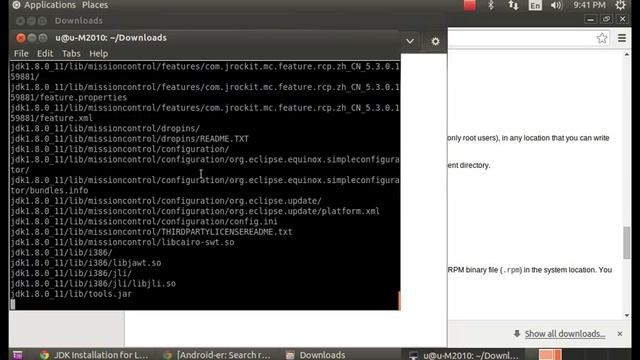The height and width of the screenshot is (360, 640).
Task: Dismiss the Chrome downloads bar
Action: pos(620,334)
